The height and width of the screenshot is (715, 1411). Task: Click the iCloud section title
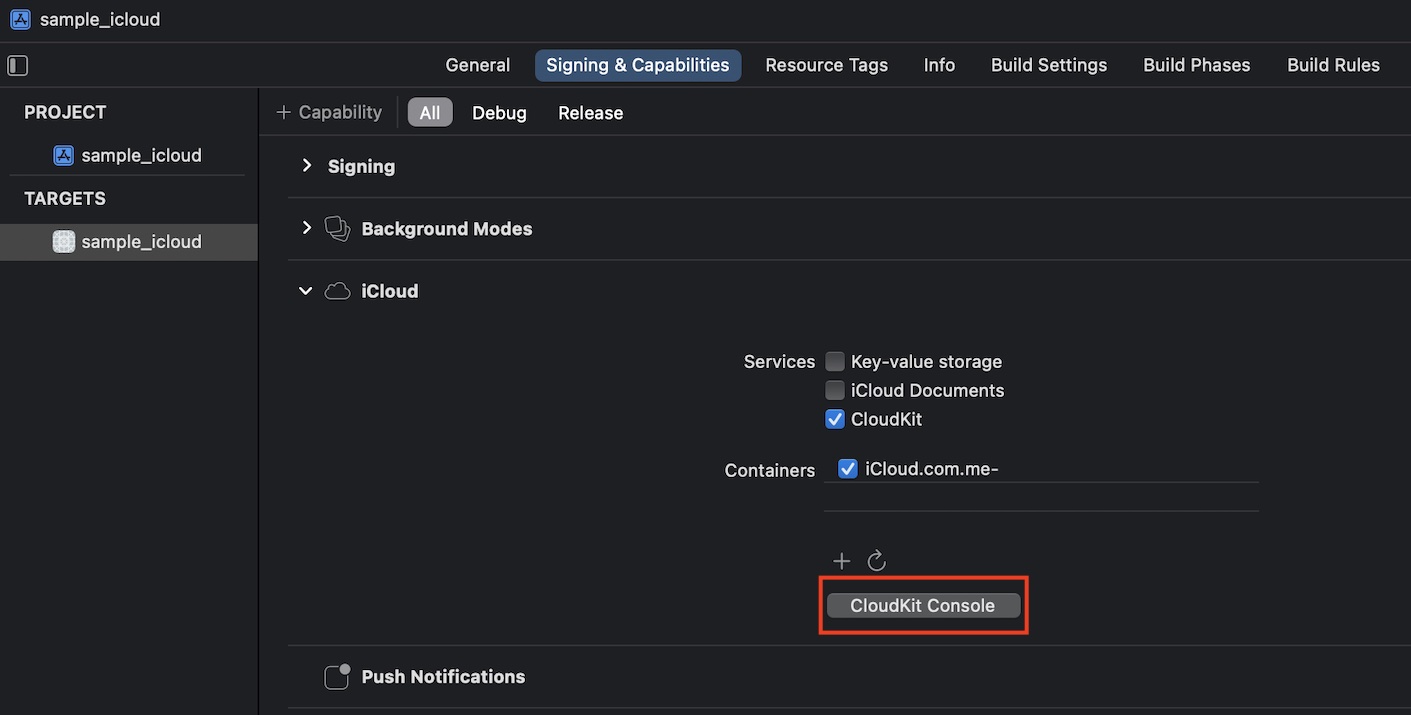(390, 291)
